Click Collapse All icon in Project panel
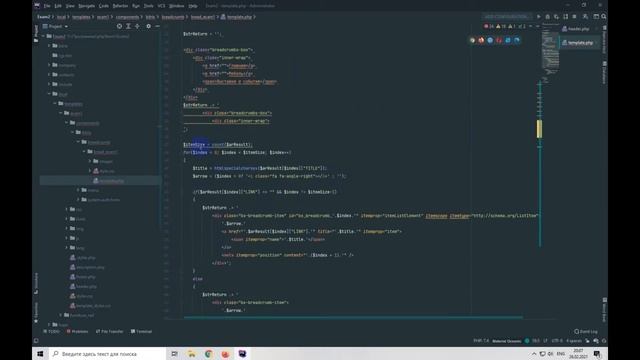 pos(137,26)
